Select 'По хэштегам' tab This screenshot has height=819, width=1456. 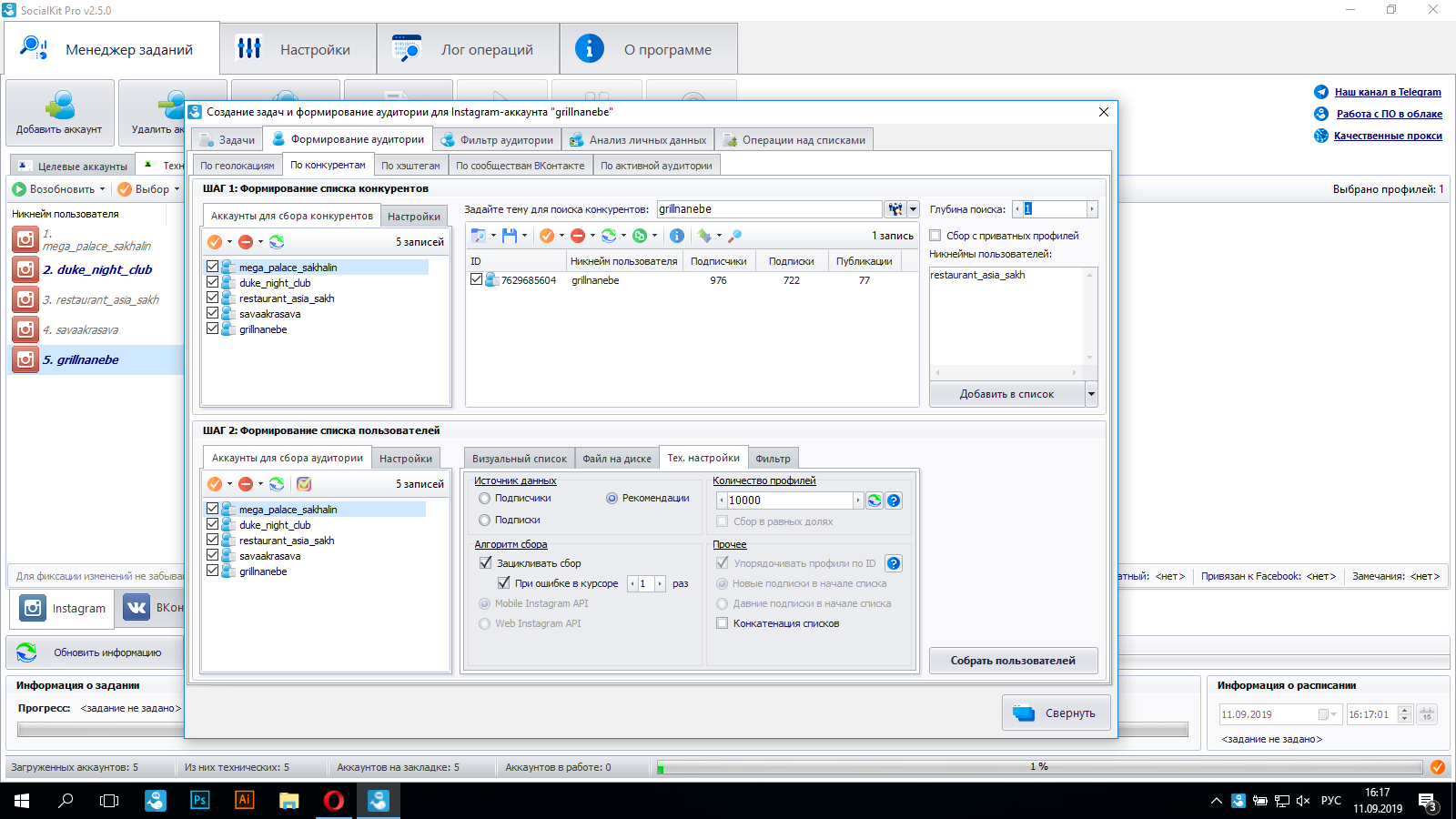pyautogui.click(x=410, y=166)
